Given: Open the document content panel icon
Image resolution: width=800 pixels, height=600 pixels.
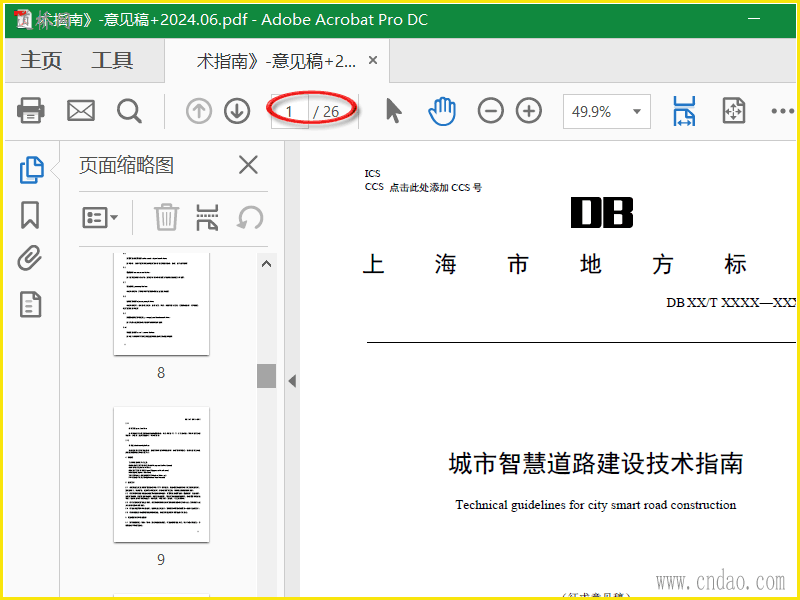Looking at the screenshot, I should point(30,305).
